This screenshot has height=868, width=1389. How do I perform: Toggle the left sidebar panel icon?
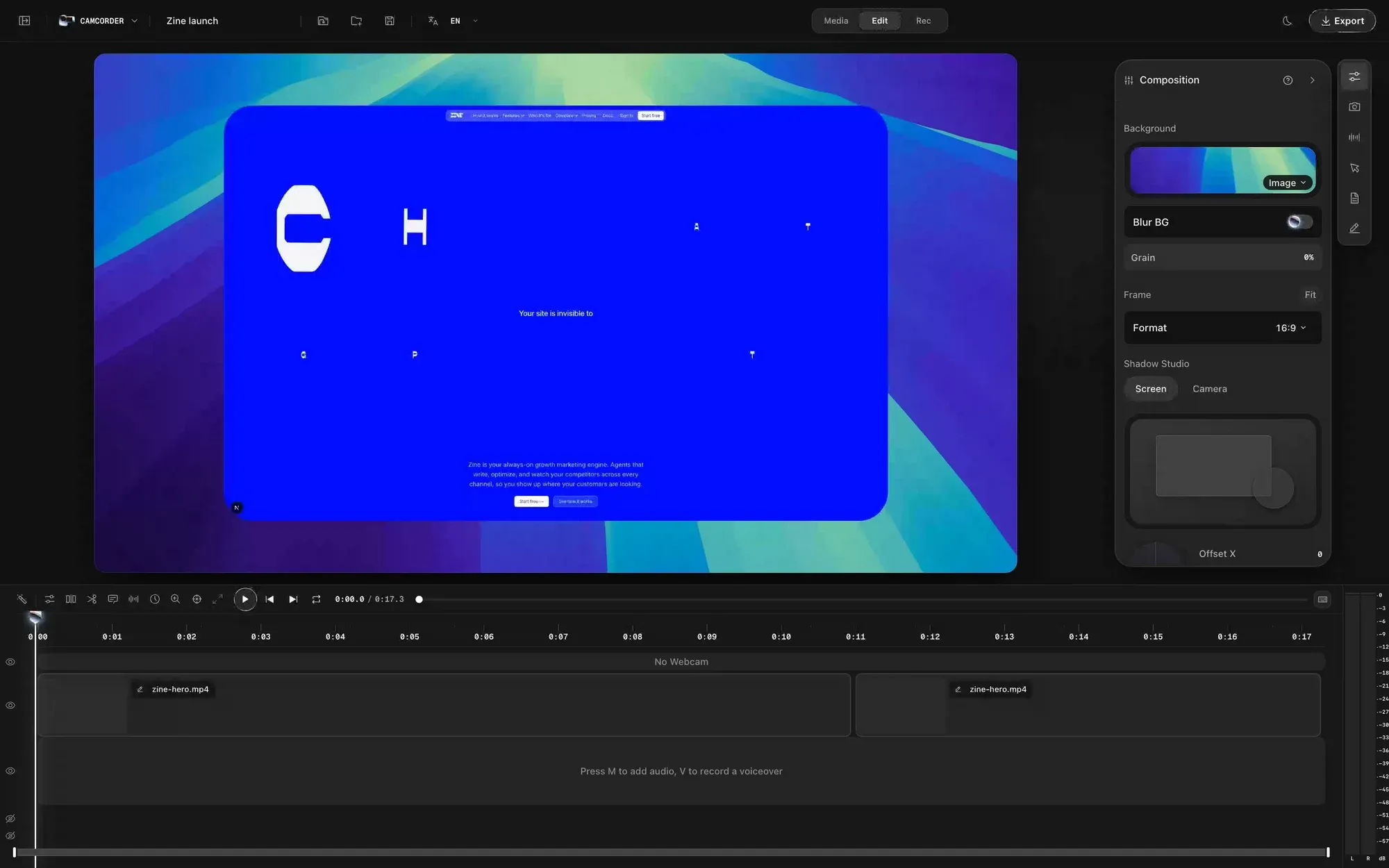pyautogui.click(x=24, y=21)
